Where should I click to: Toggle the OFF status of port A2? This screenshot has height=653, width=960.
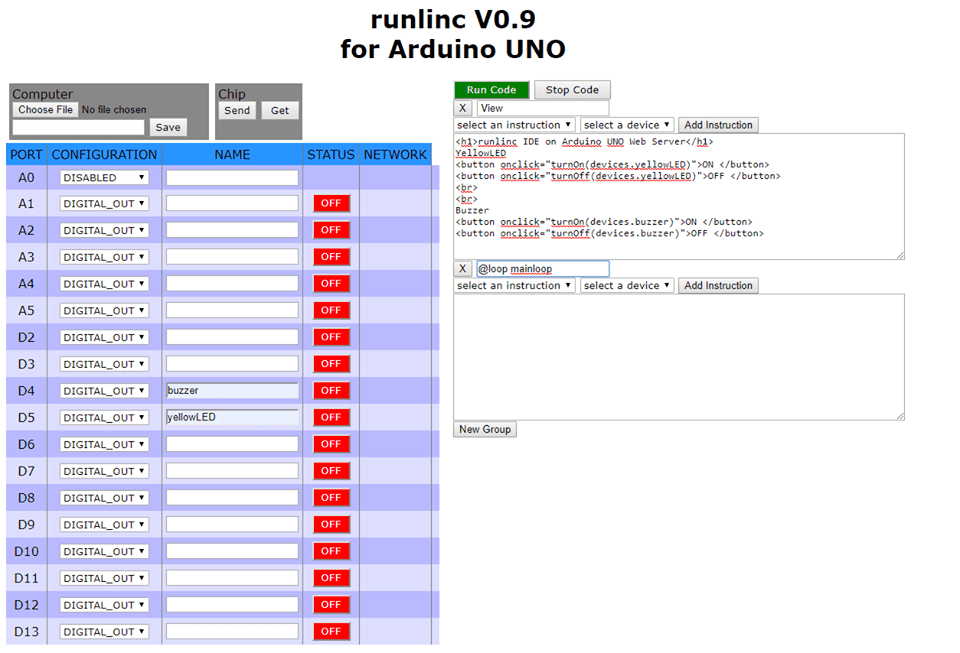pyautogui.click(x=331, y=230)
